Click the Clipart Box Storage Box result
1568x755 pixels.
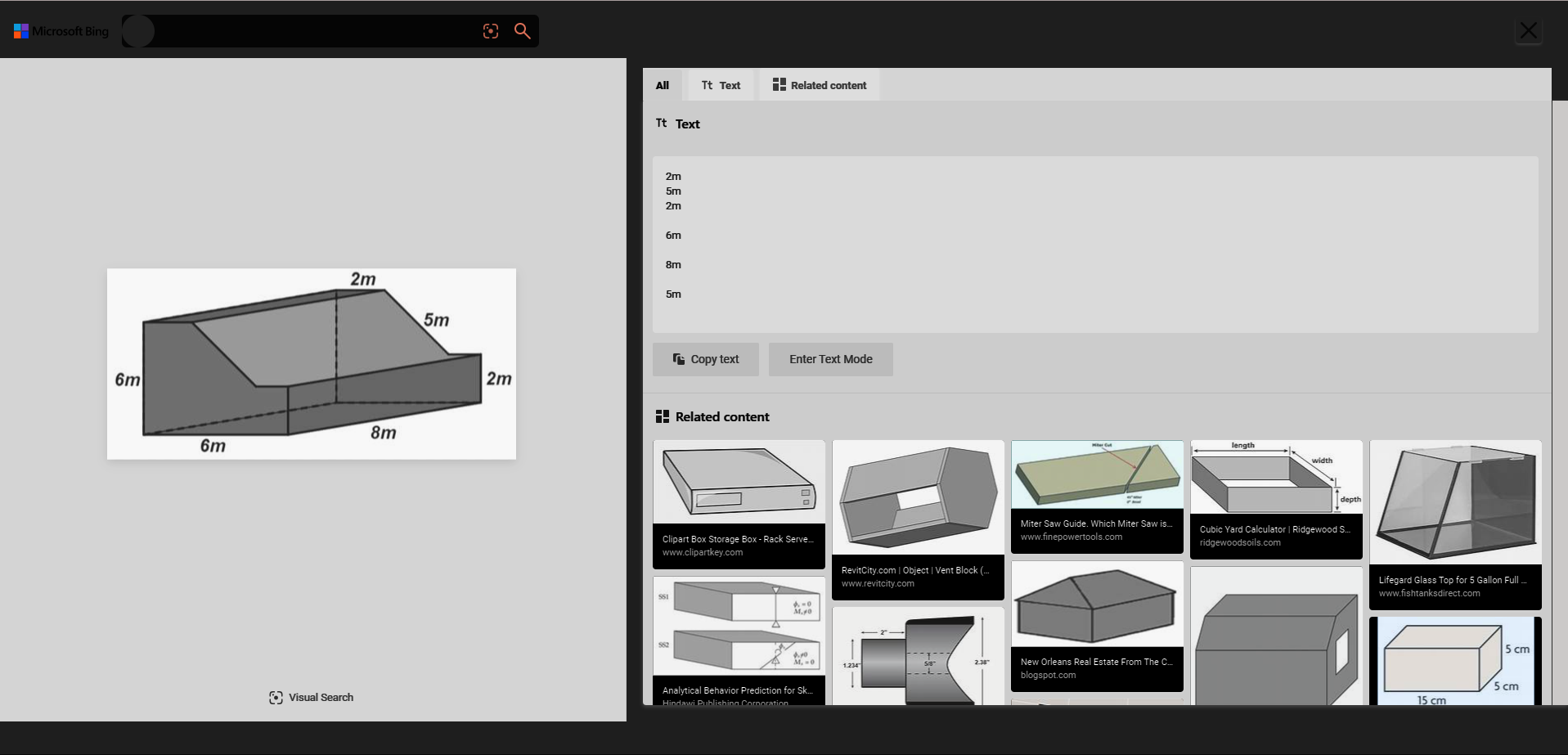[x=738, y=499]
